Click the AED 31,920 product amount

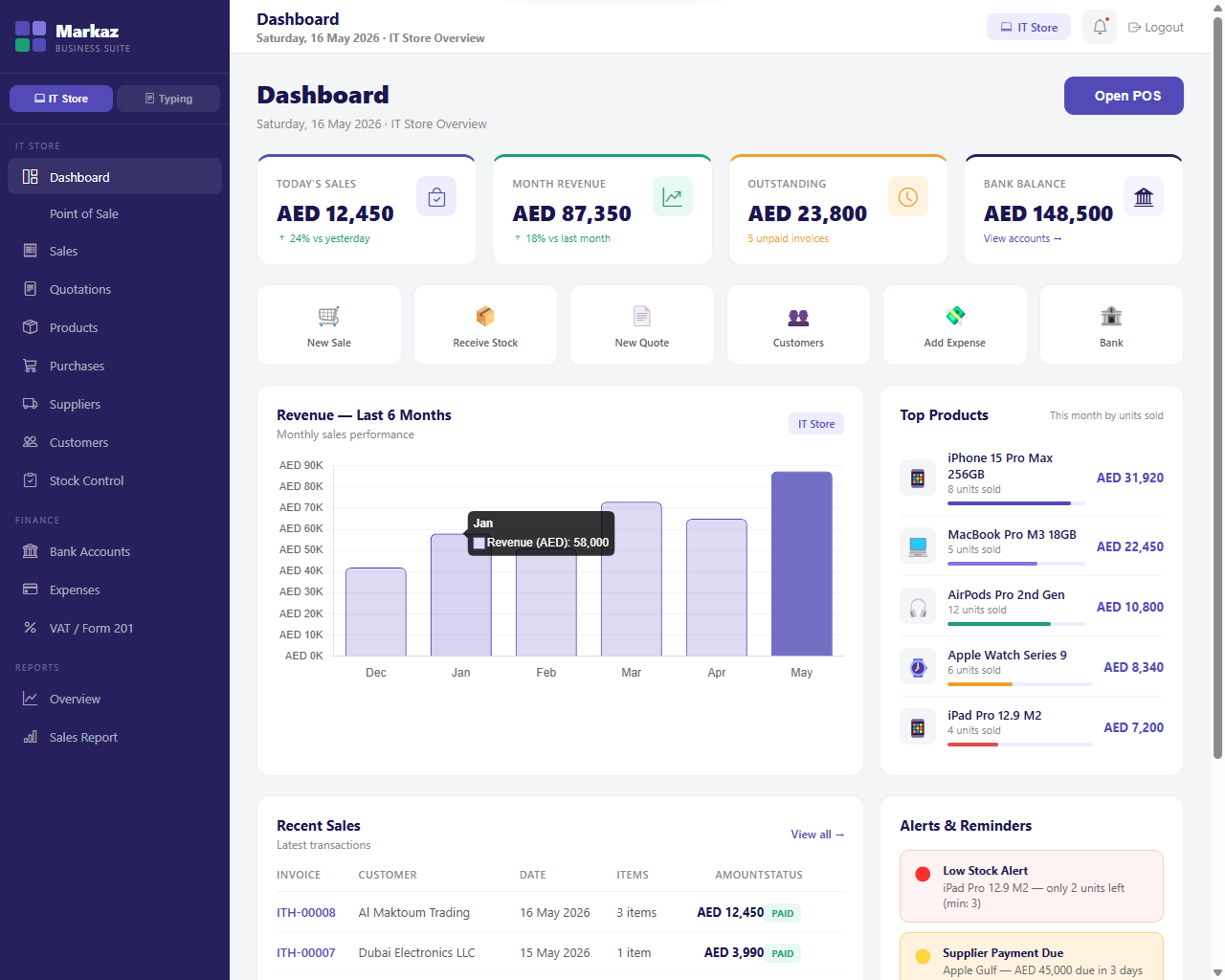pos(1130,478)
